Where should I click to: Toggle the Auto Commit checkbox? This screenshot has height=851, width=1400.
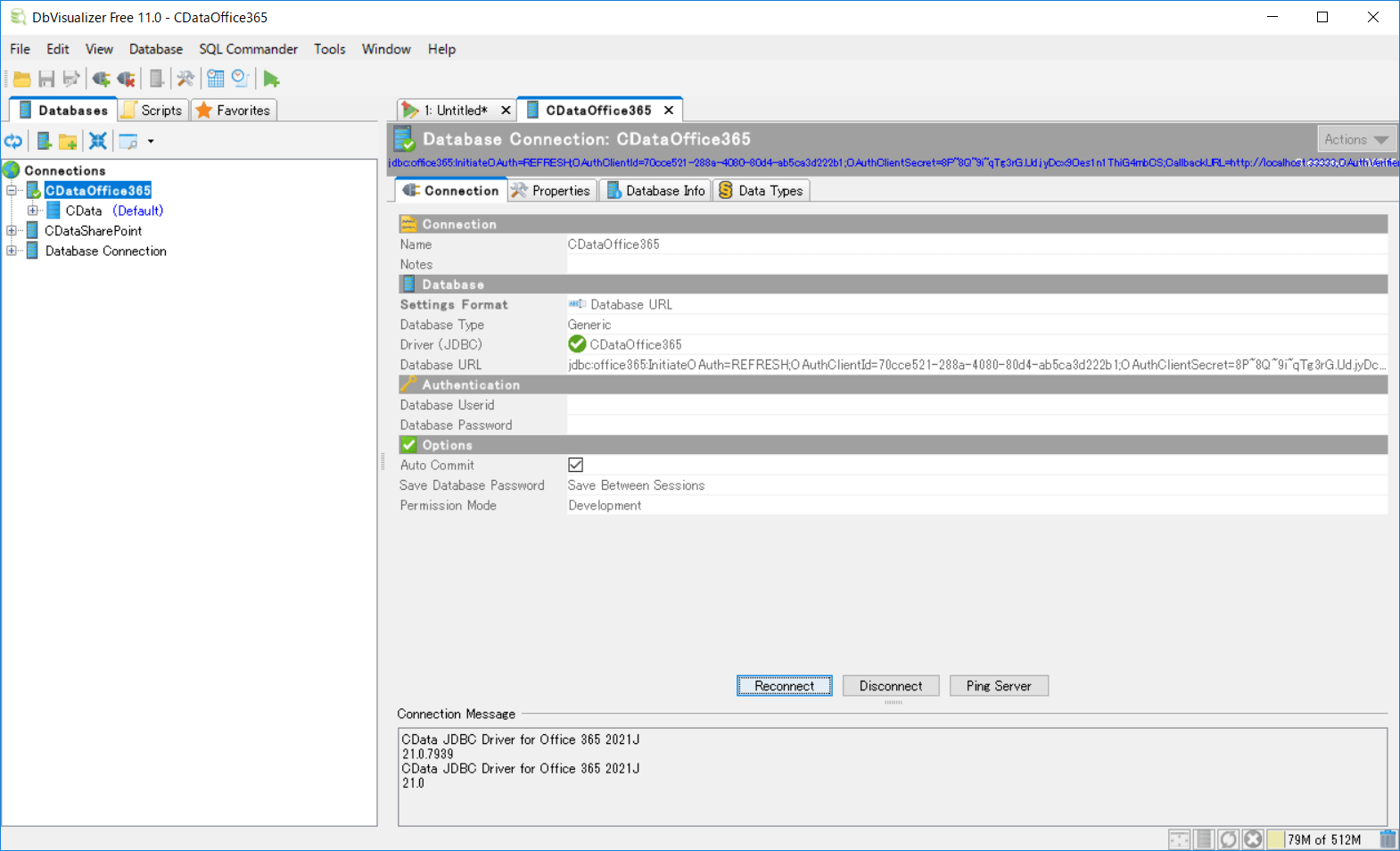pyautogui.click(x=576, y=465)
